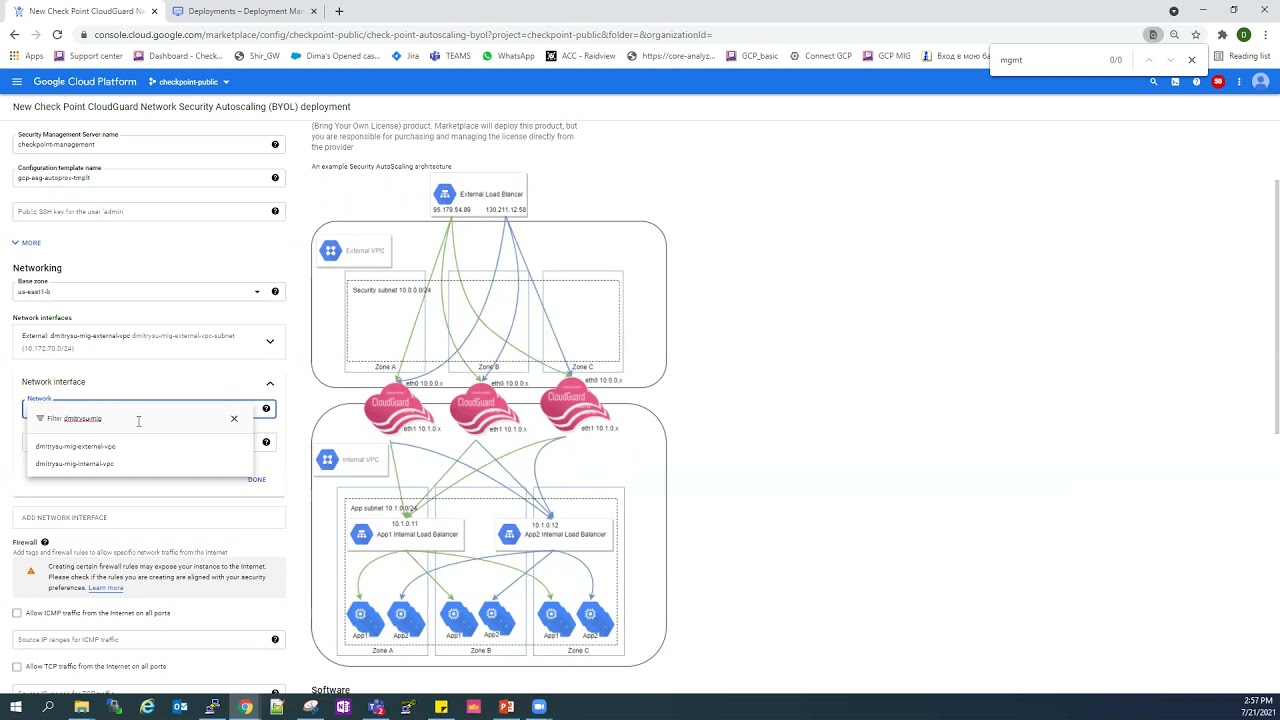Screen dimensions: 1280x720
Task: Expand the MORE options section
Action: (x=27, y=243)
